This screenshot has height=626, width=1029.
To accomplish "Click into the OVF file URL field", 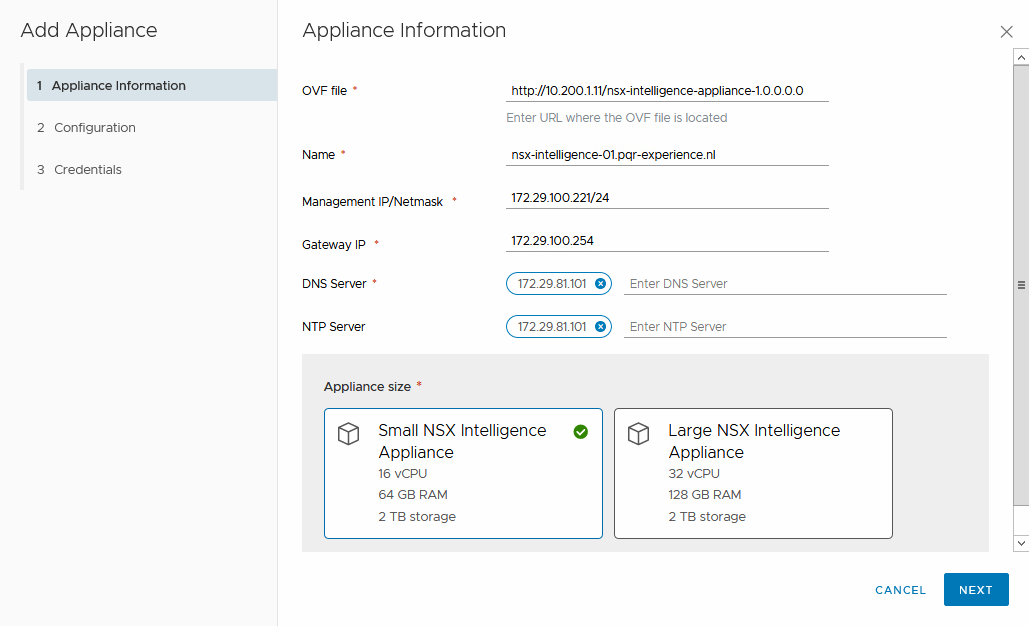I will pyautogui.click(x=667, y=91).
